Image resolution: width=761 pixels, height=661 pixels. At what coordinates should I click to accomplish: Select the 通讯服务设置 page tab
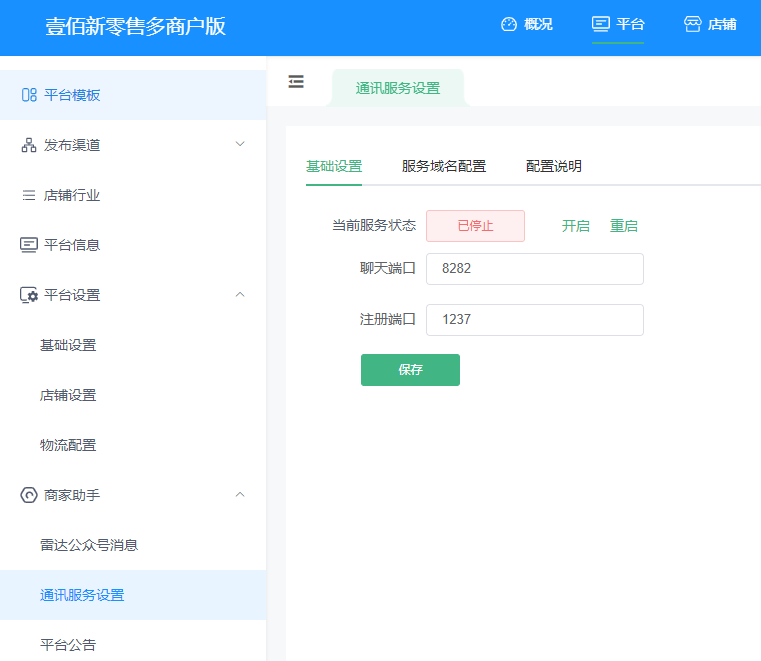(398, 88)
